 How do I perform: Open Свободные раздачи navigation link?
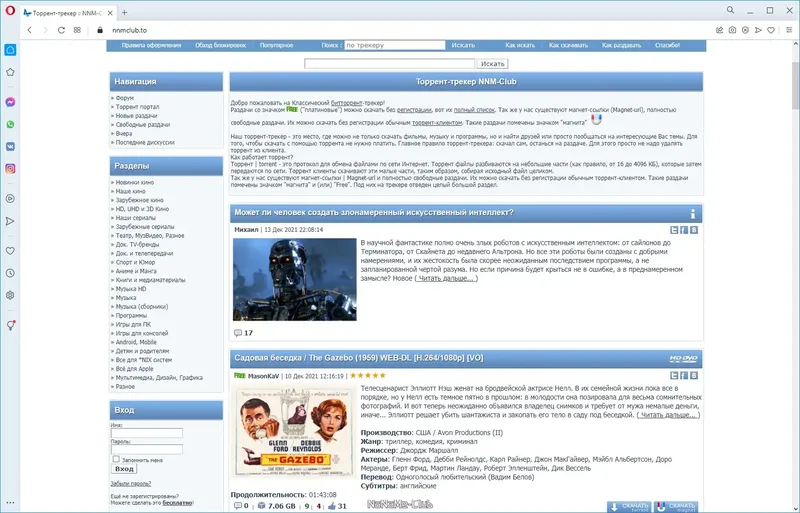pyautogui.click(x=143, y=125)
